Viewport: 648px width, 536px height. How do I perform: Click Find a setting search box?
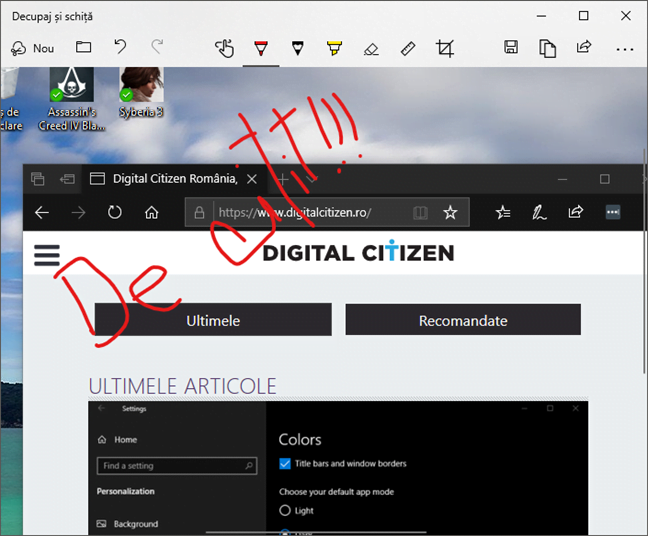click(x=177, y=466)
